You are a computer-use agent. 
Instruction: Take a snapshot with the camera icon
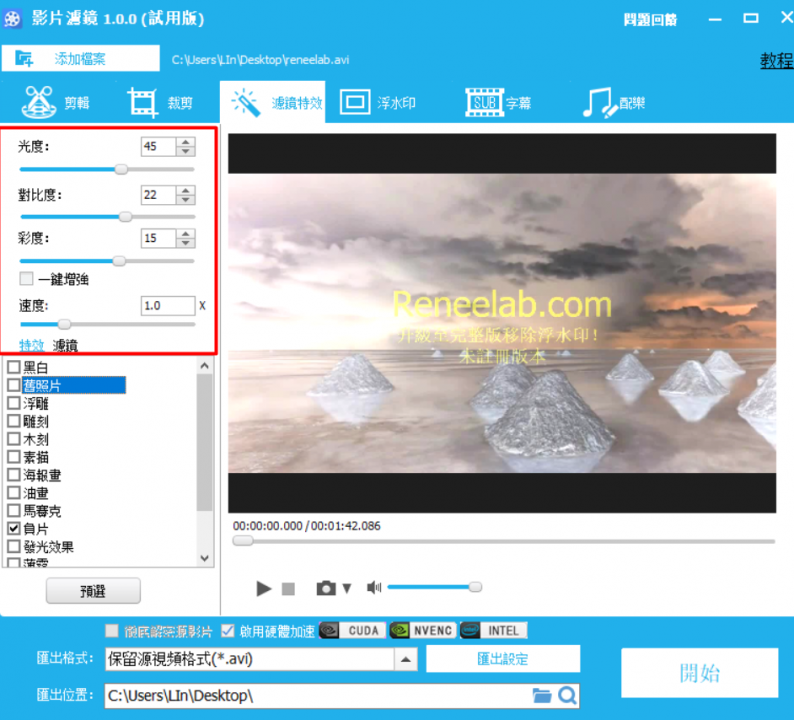326,588
